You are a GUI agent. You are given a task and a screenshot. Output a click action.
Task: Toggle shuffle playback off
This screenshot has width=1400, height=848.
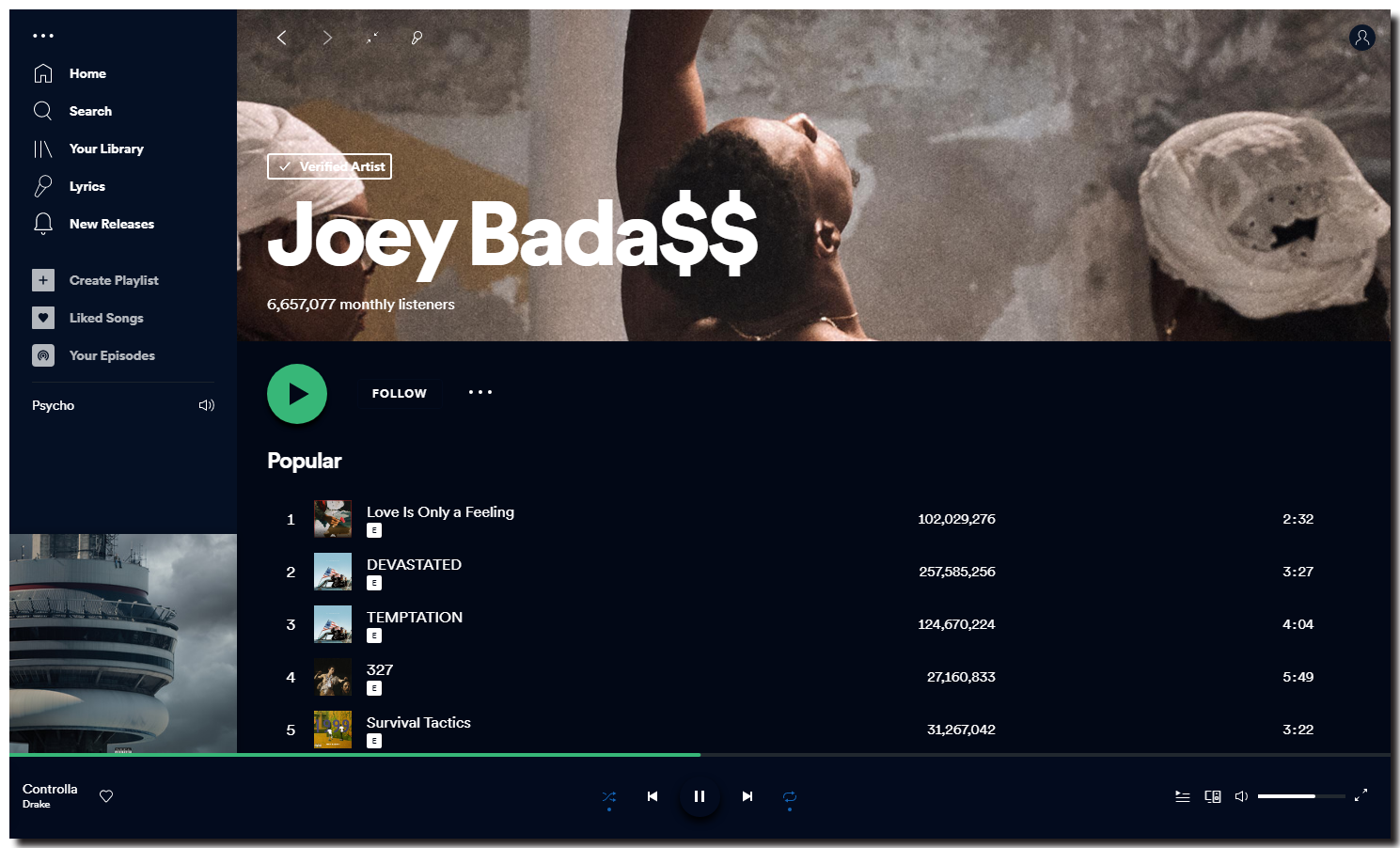(608, 795)
